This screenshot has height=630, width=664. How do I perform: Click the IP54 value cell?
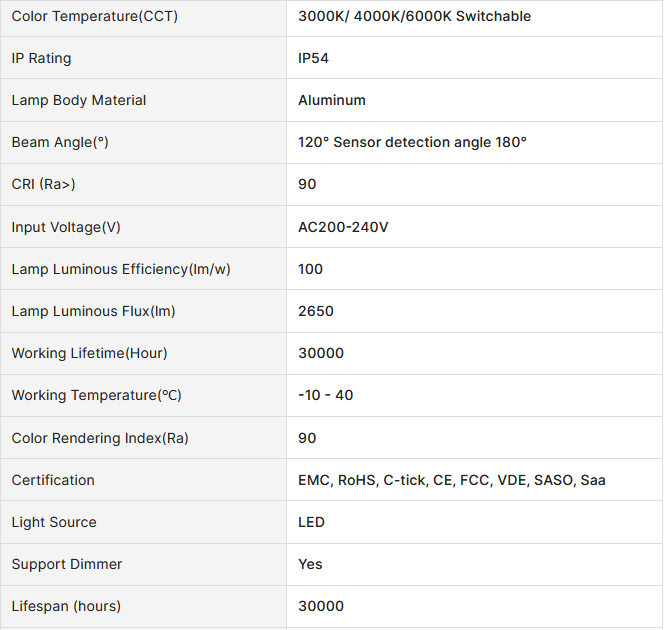[x=313, y=58]
